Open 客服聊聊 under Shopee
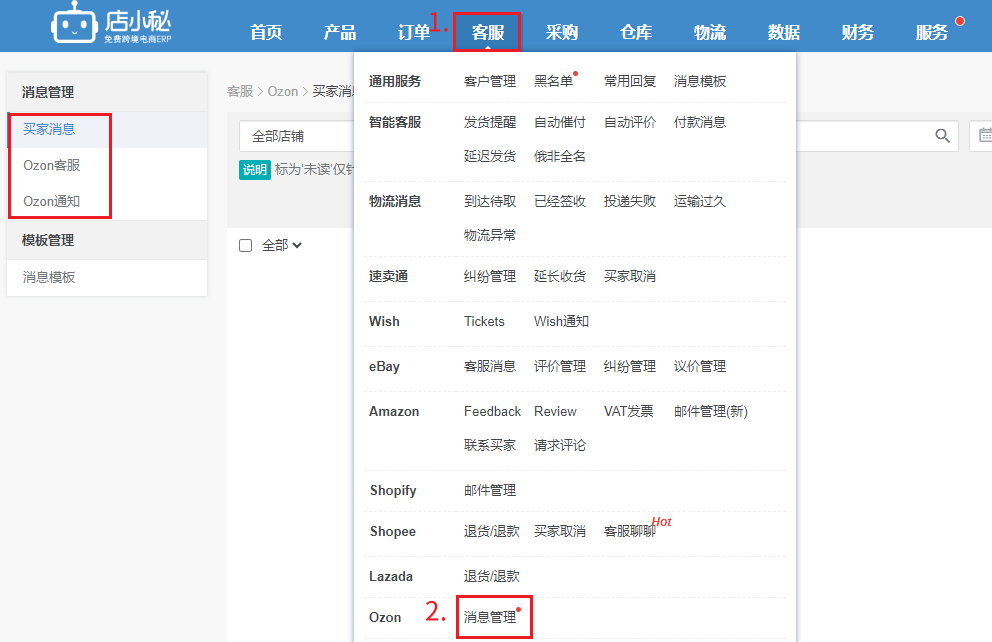992x642 pixels. (630, 531)
